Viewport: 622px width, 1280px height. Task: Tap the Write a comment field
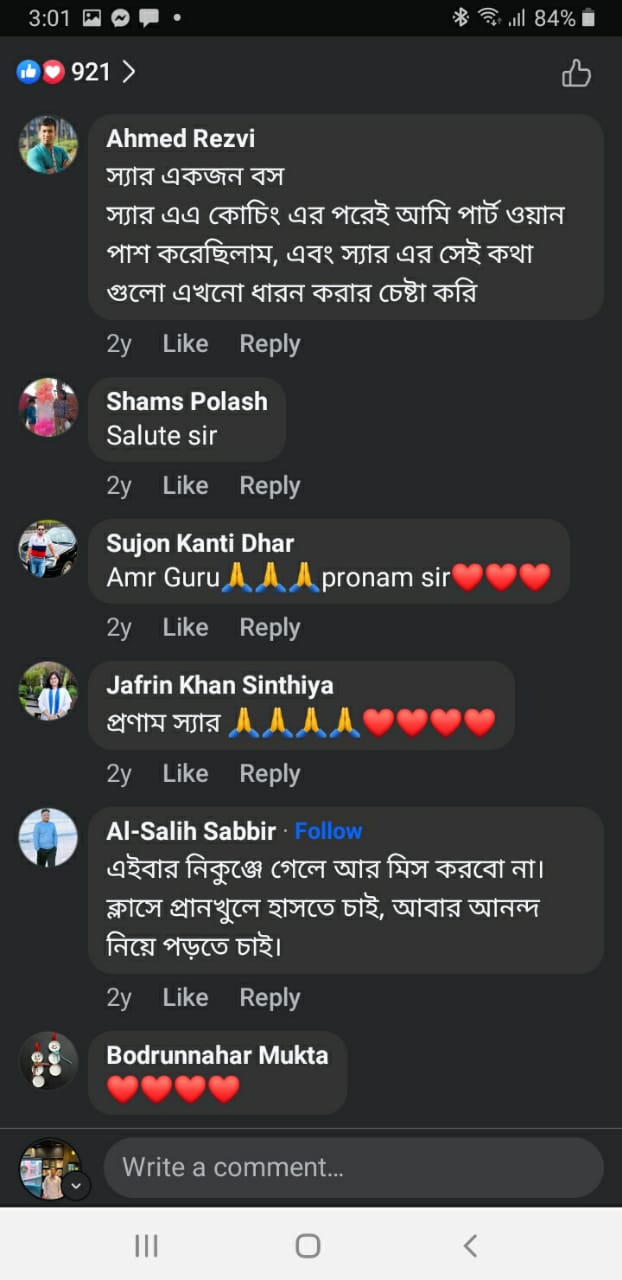(x=353, y=1167)
